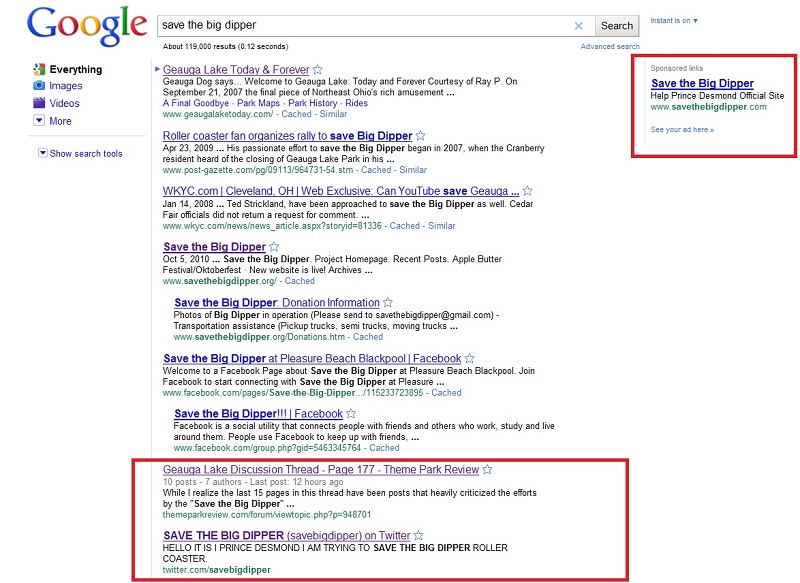
Task: Star the Geauga Lake Discussion Thread result
Action: pyautogui.click(x=487, y=470)
